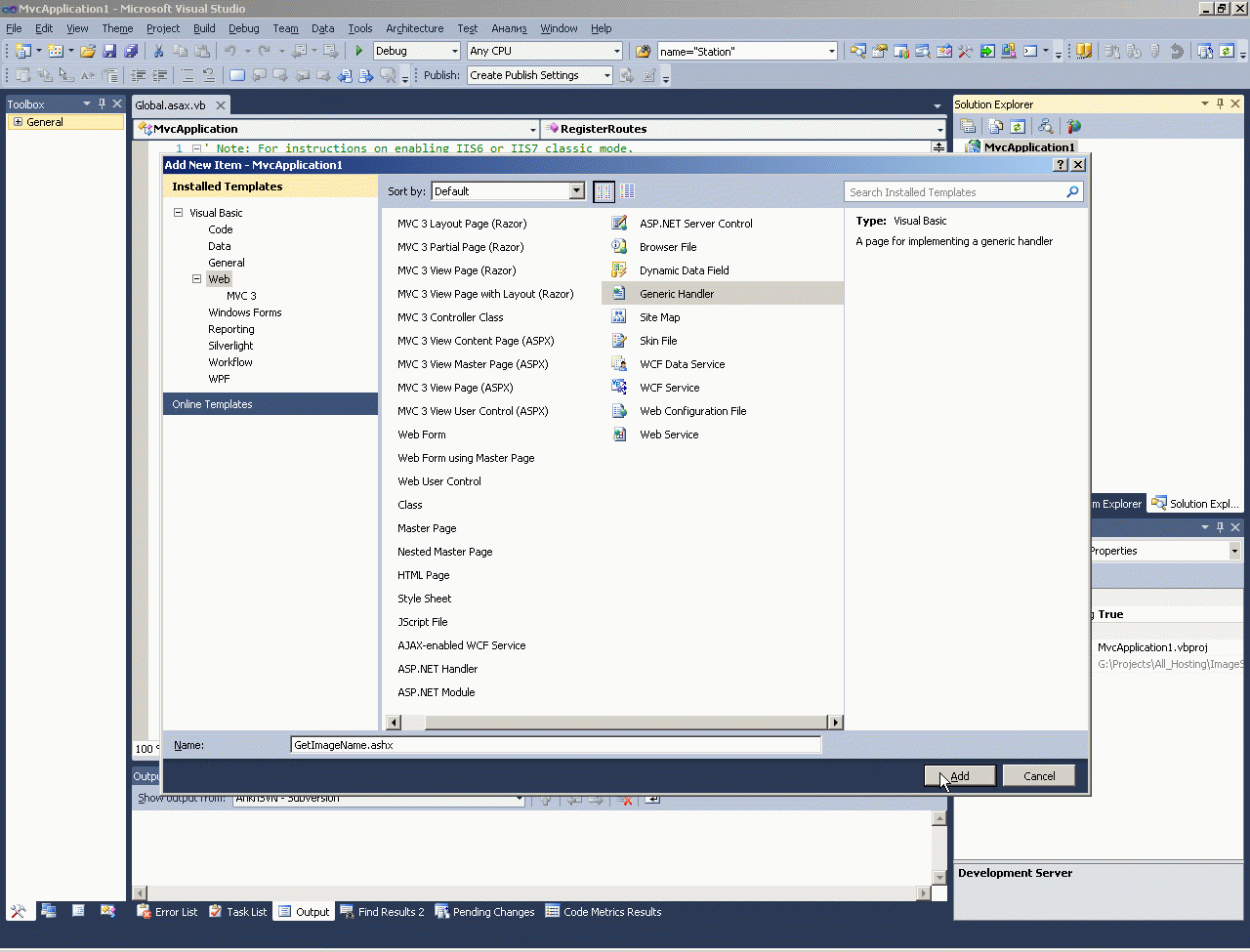Open Solution Explorer from the main toolbar icon
1250x952 pixels.
(x=858, y=51)
